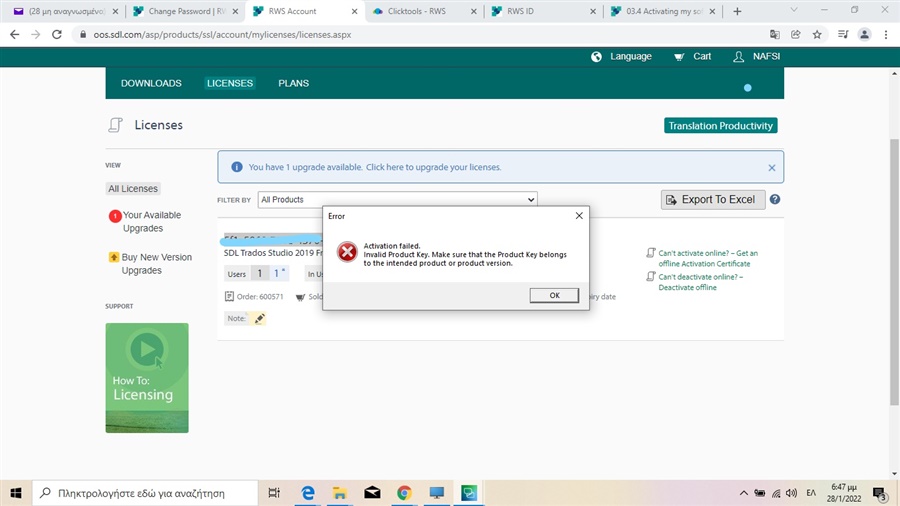The image size is (900, 506).
Task: Open Task View on taskbar
Action: tap(274, 493)
